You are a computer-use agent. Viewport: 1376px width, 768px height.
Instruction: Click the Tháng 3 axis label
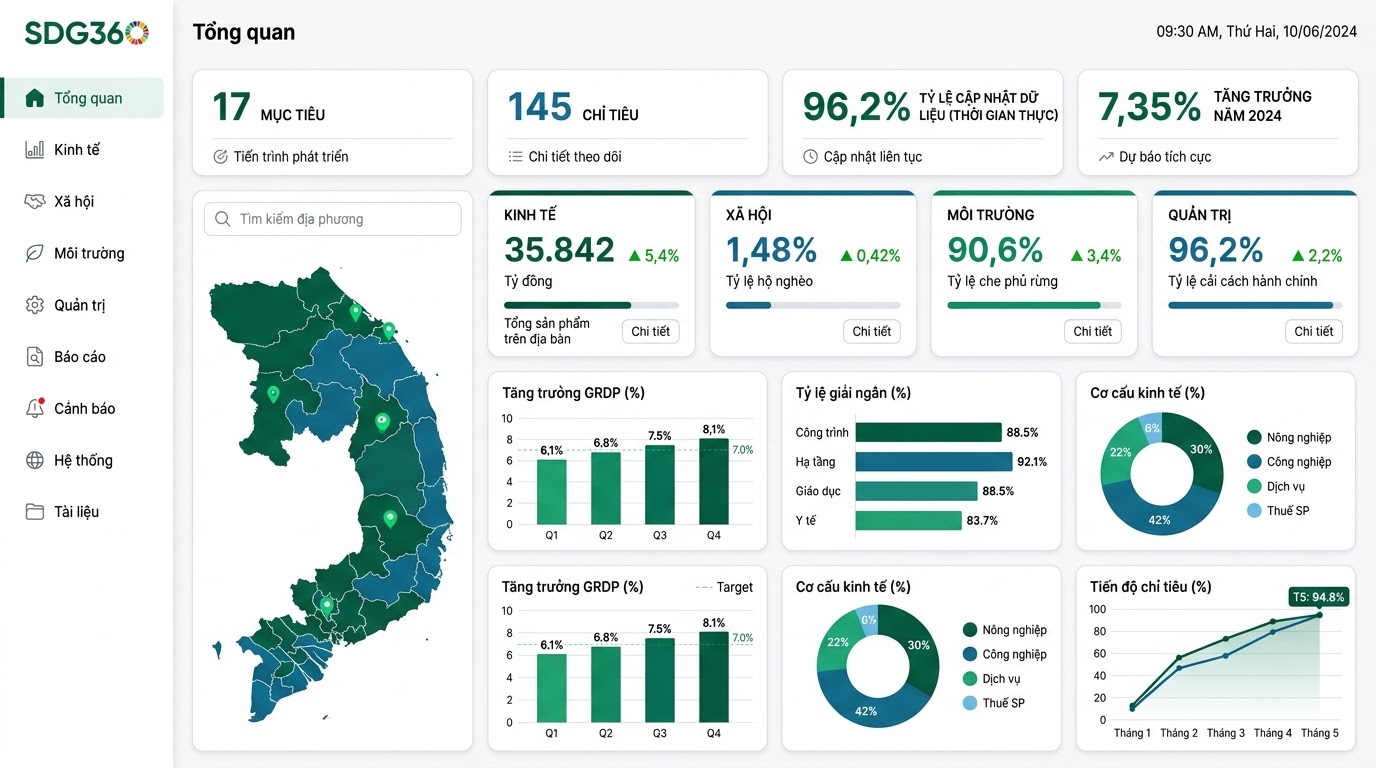[x=1226, y=733]
